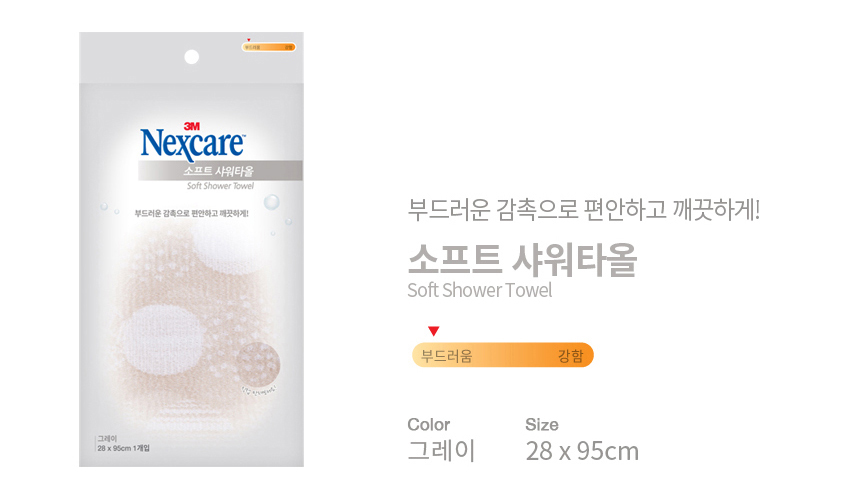Click the small softness scale on package top
The height and width of the screenshot is (500, 860).
point(269,47)
